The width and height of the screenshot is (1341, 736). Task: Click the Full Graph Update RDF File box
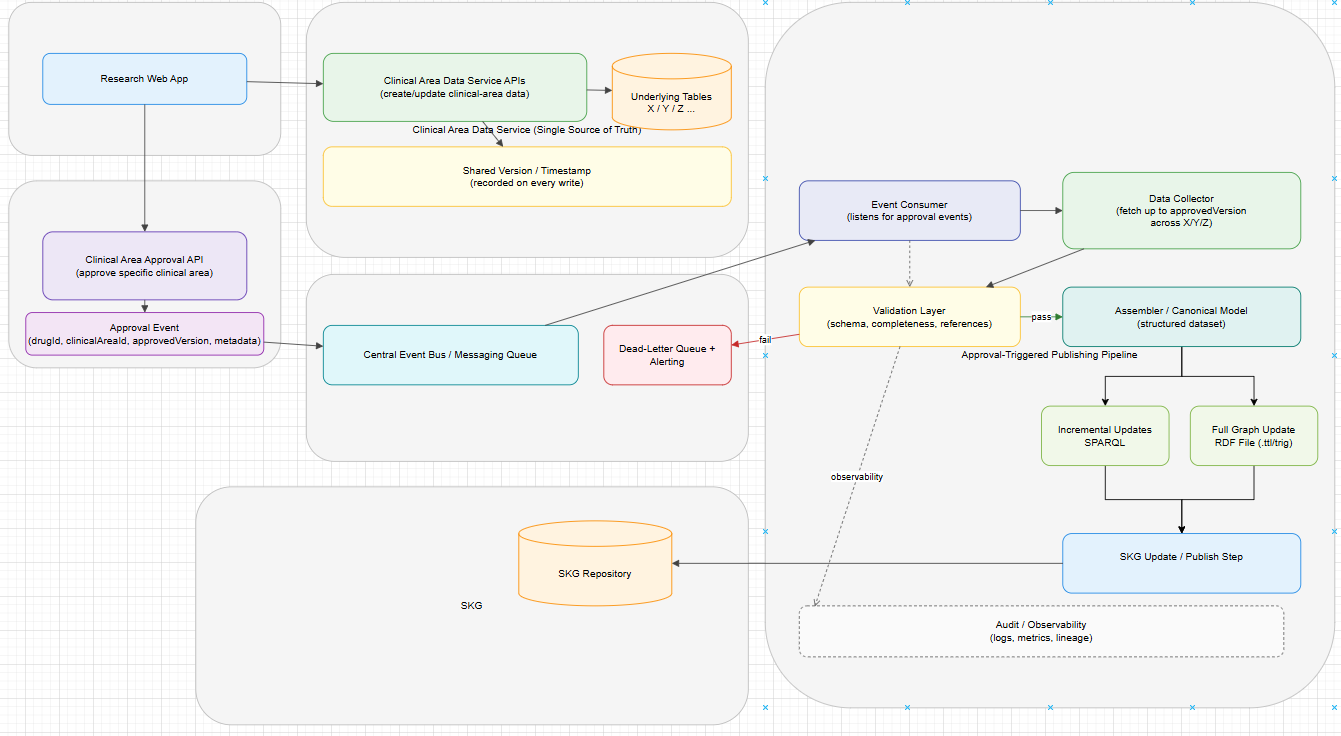[x=1253, y=436]
